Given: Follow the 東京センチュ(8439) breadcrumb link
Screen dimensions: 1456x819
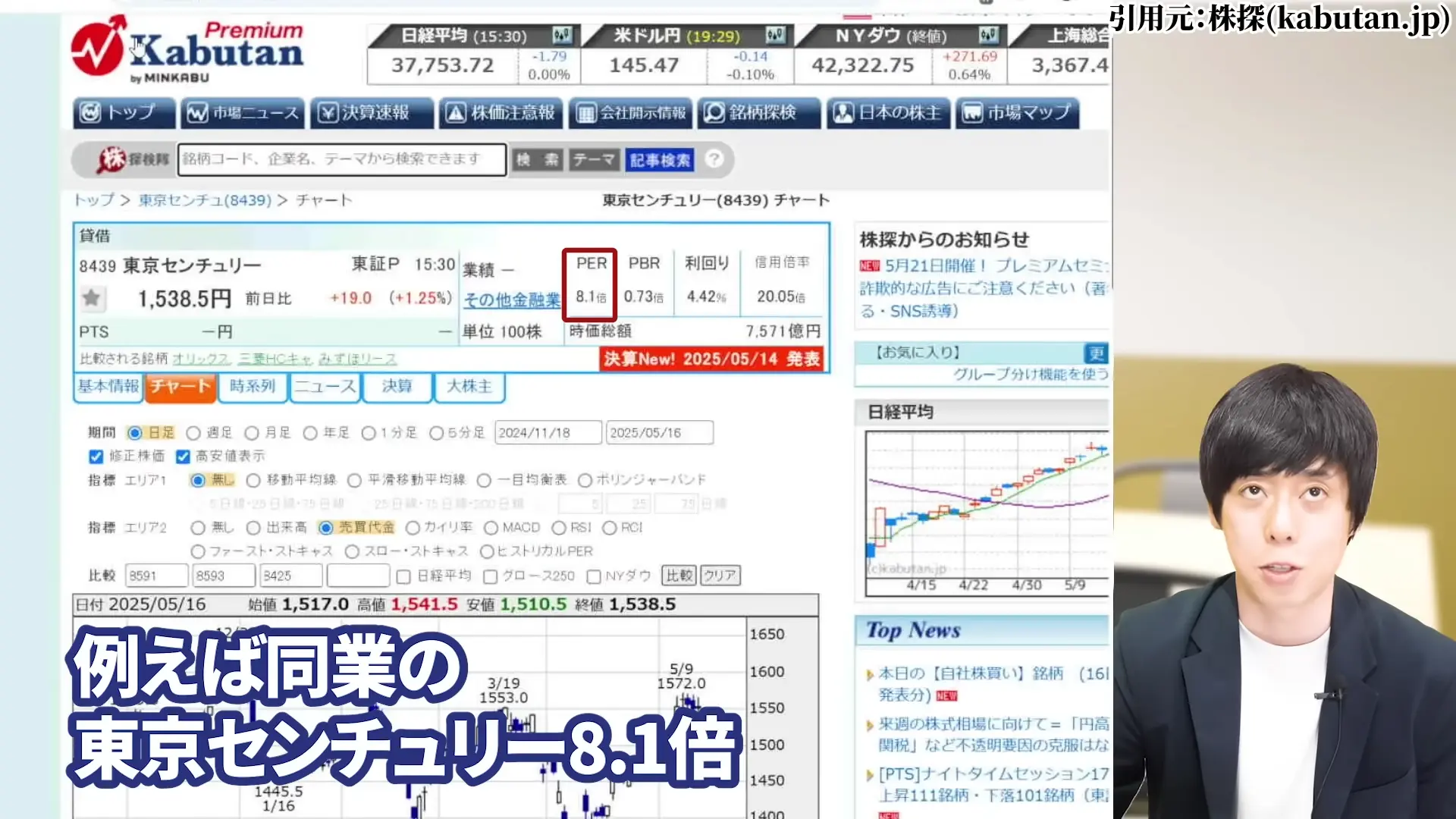Looking at the screenshot, I should tap(205, 200).
